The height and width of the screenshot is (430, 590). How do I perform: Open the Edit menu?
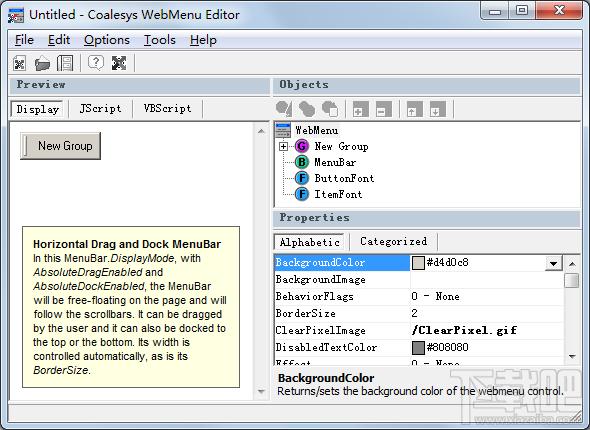[x=59, y=40]
